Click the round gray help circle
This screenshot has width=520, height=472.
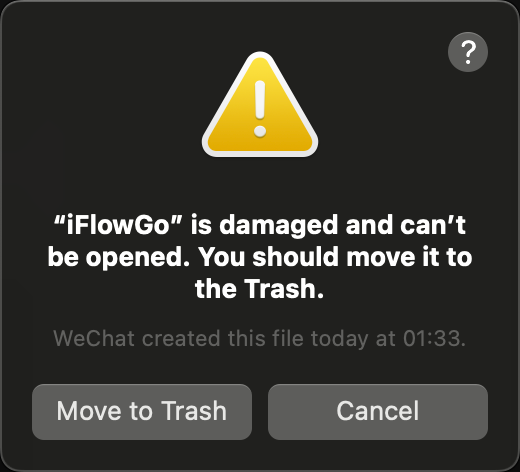point(468,52)
